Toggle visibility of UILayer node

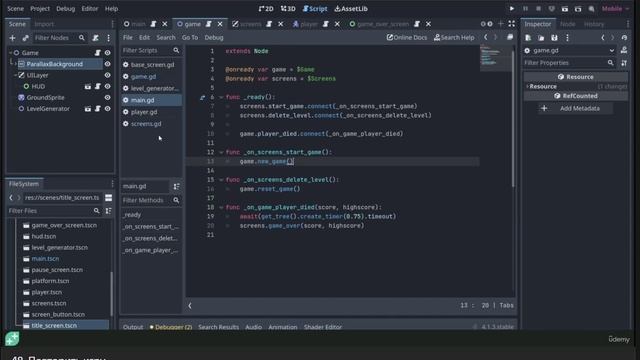[107, 75]
